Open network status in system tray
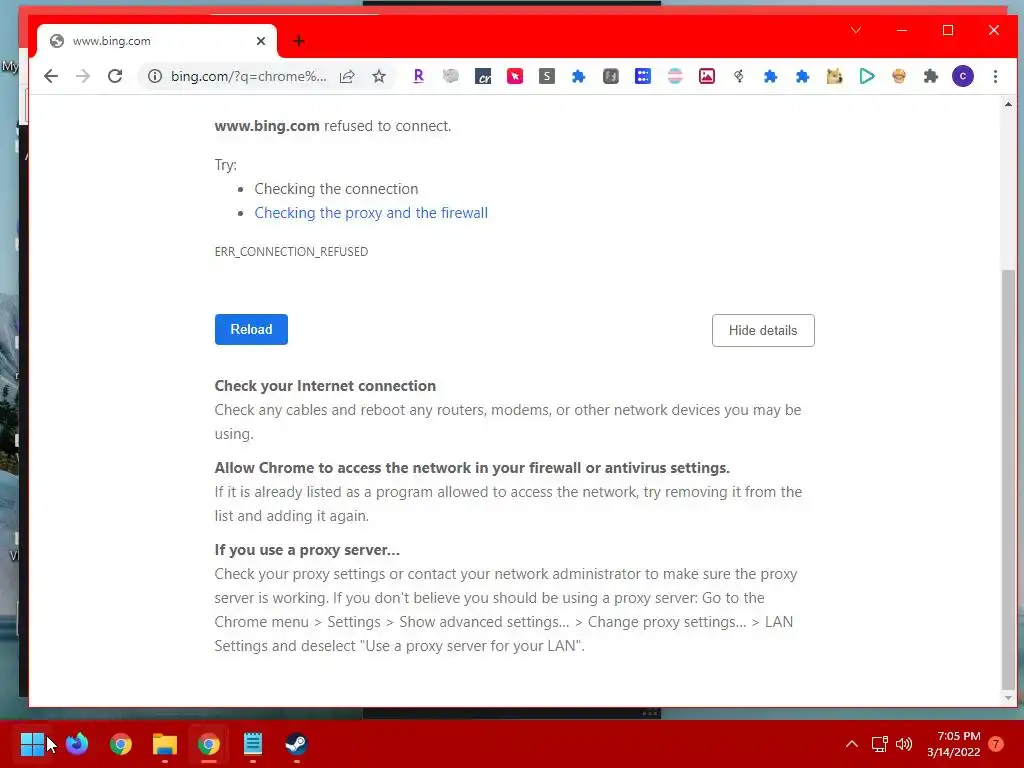This screenshot has height=768, width=1024. pos(879,744)
